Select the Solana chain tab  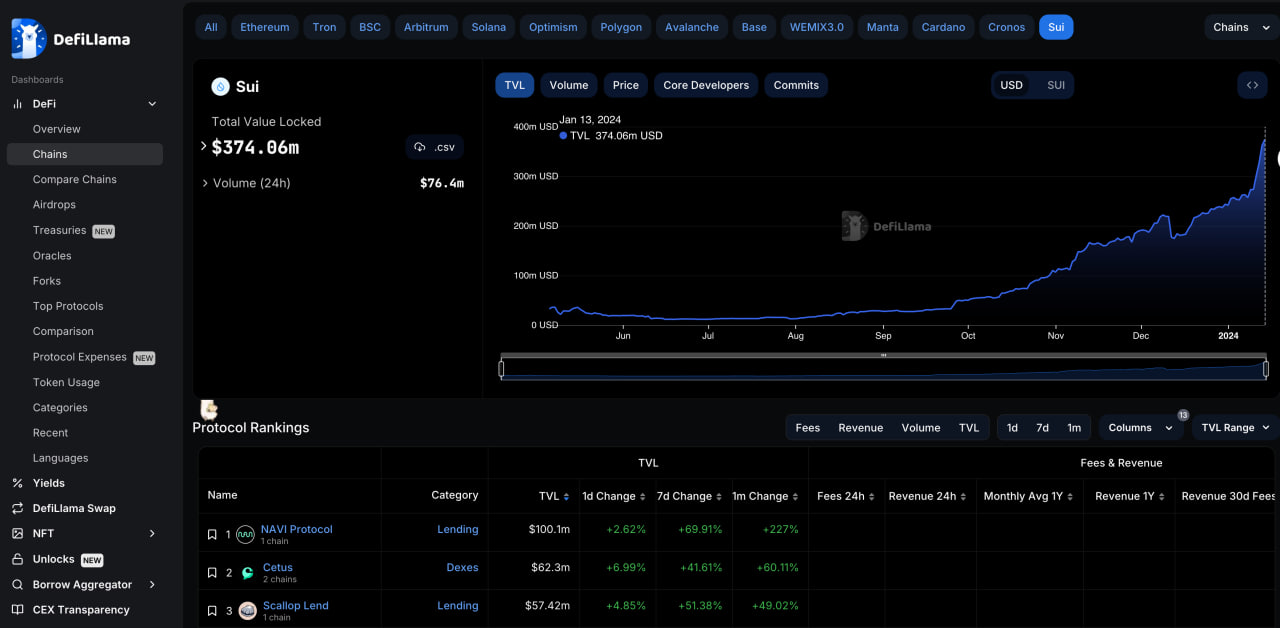coord(489,27)
